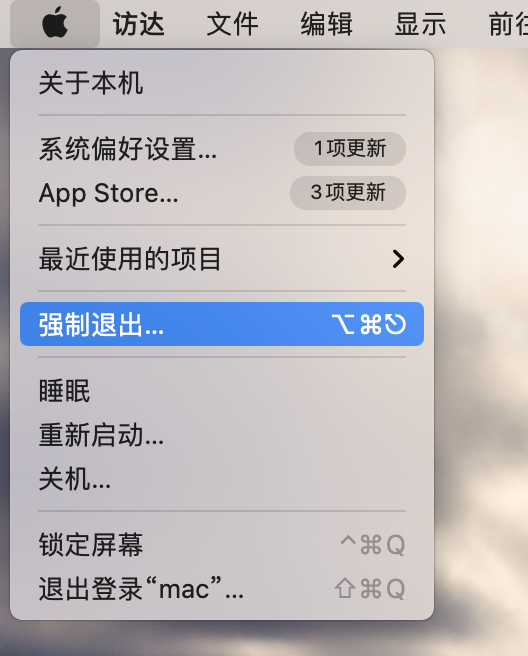The image size is (528, 656).
Task: Open the partially visible 前往 menu
Action: tap(508, 23)
